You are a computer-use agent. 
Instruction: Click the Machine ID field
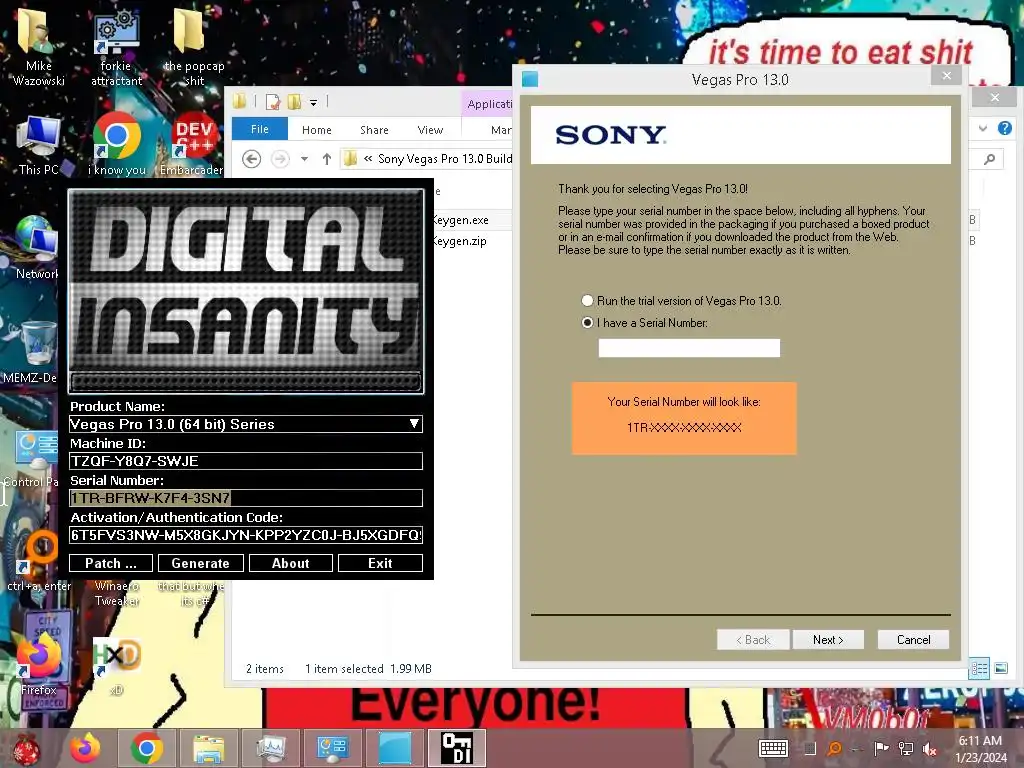[x=246, y=461]
